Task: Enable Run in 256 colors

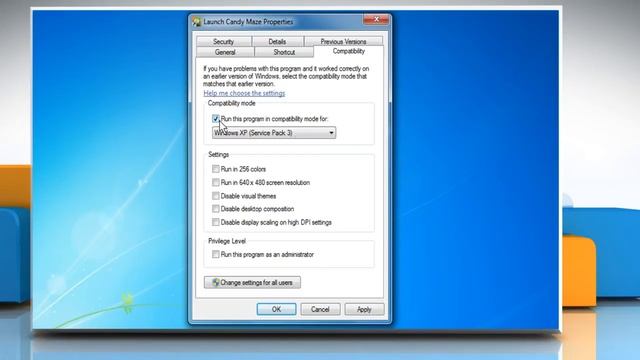Action: tap(216, 169)
